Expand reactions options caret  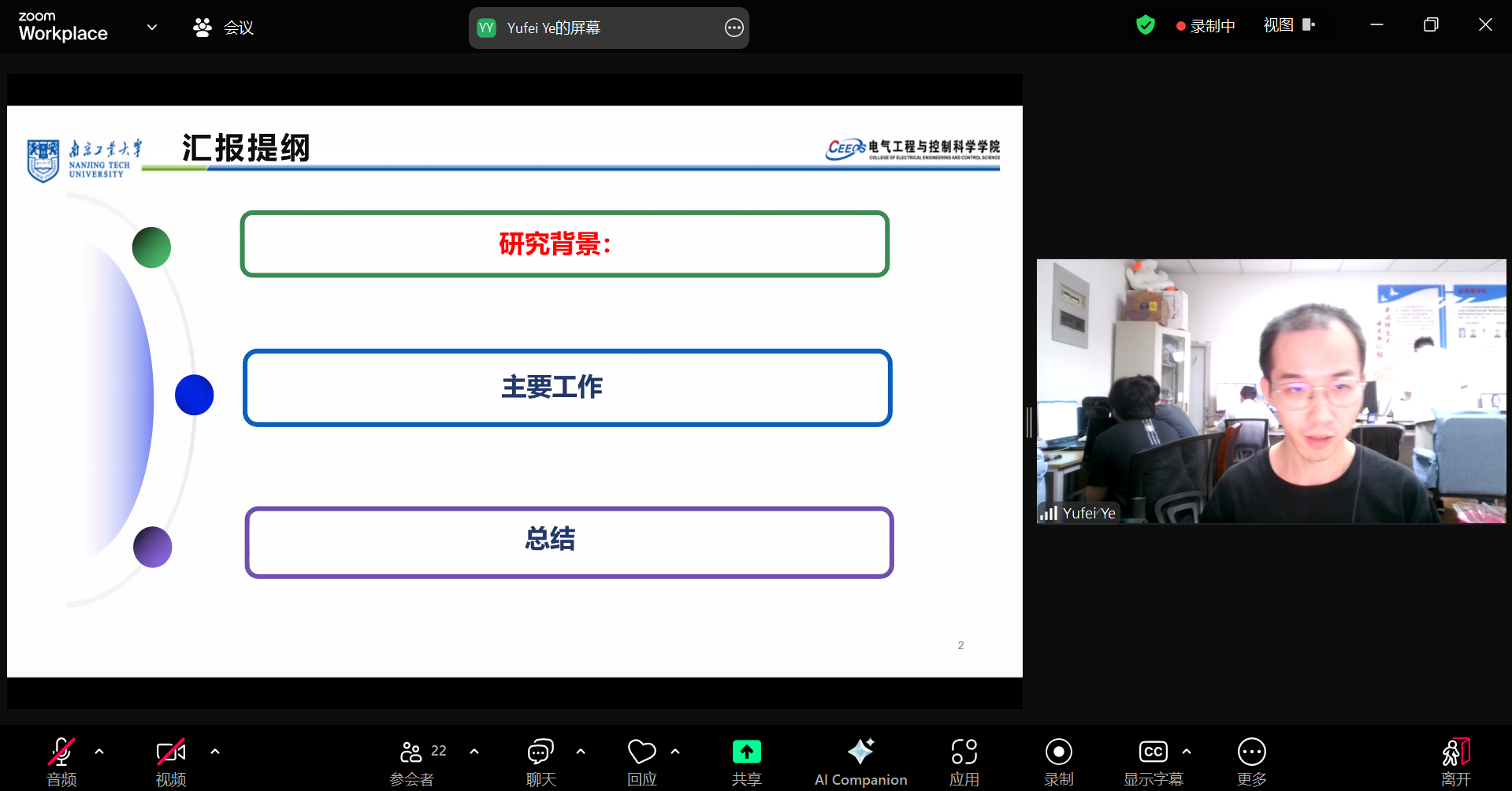(675, 752)
